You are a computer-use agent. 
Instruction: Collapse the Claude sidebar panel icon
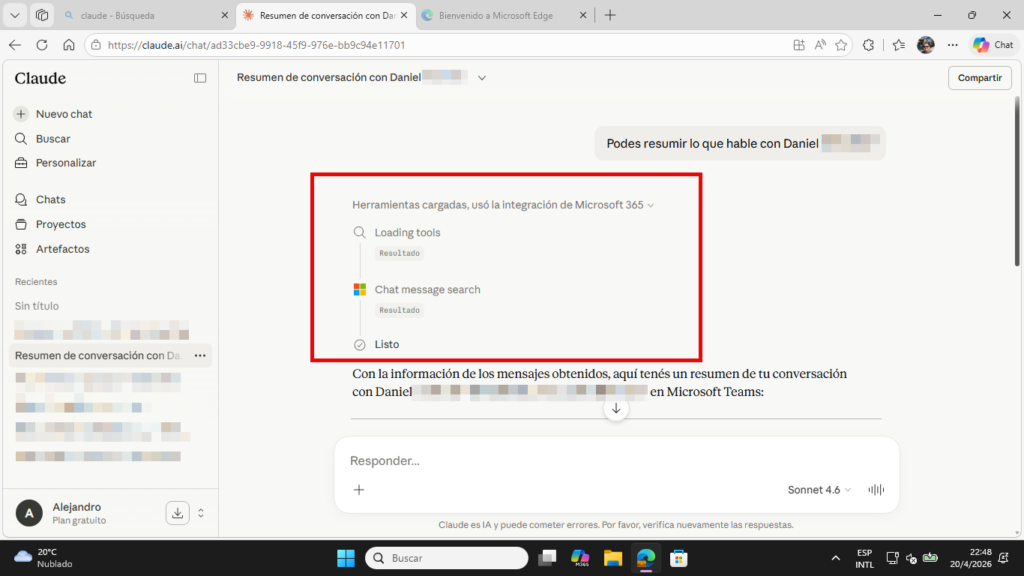(200, 78)
